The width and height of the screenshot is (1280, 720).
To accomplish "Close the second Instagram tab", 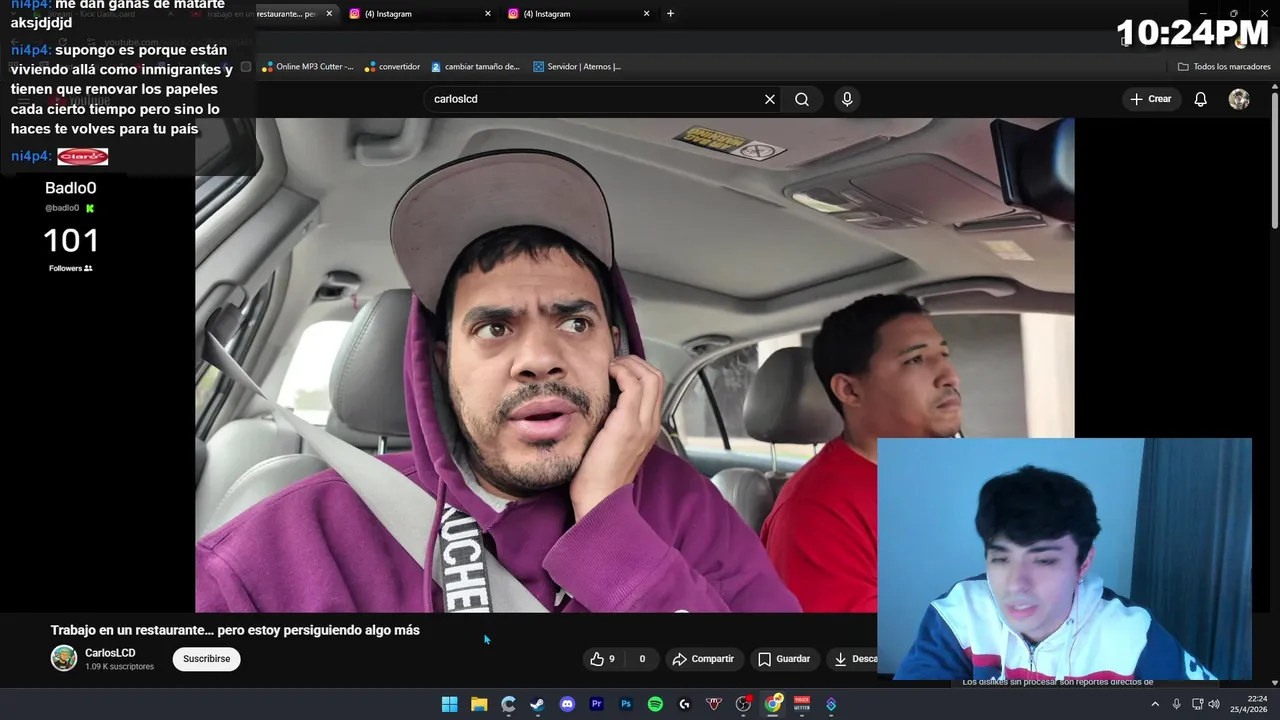I will click(646, 14).
